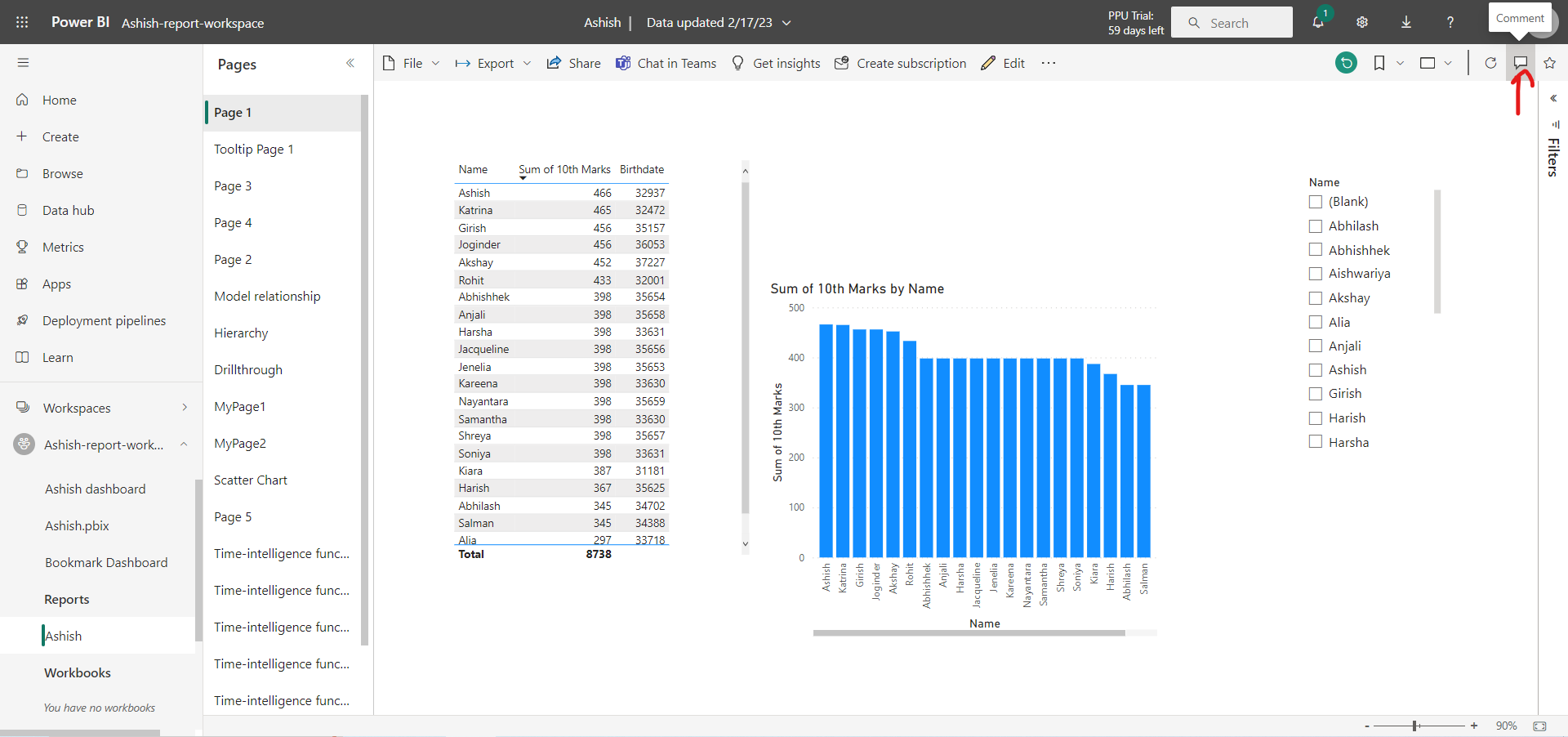Image resolution: width=1568 pixels, height=737 pixels.
Task: Switch to the Scatter Chart page
Action: (x=250, y=480)
